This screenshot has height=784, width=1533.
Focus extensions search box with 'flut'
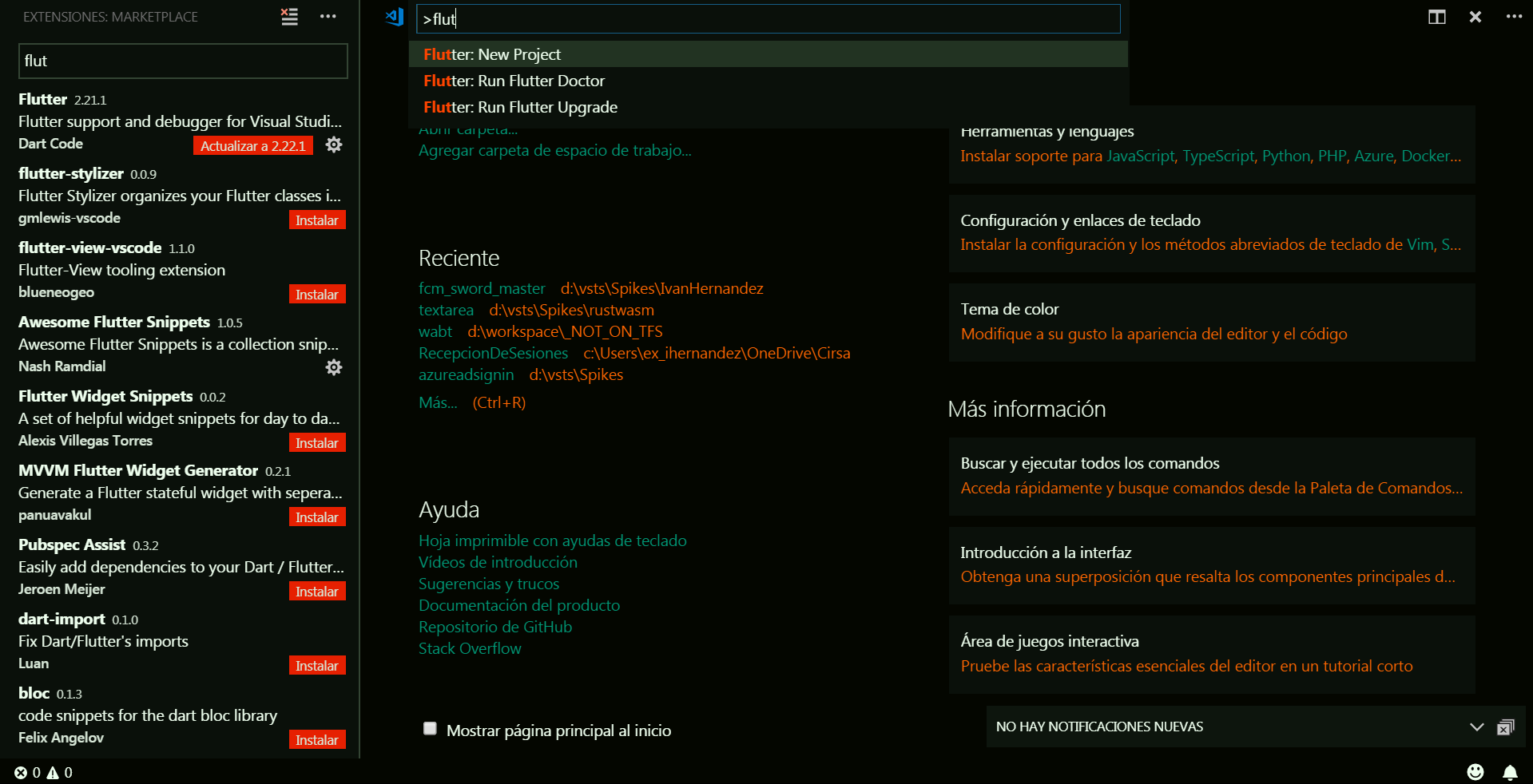[x=183, y=61]
